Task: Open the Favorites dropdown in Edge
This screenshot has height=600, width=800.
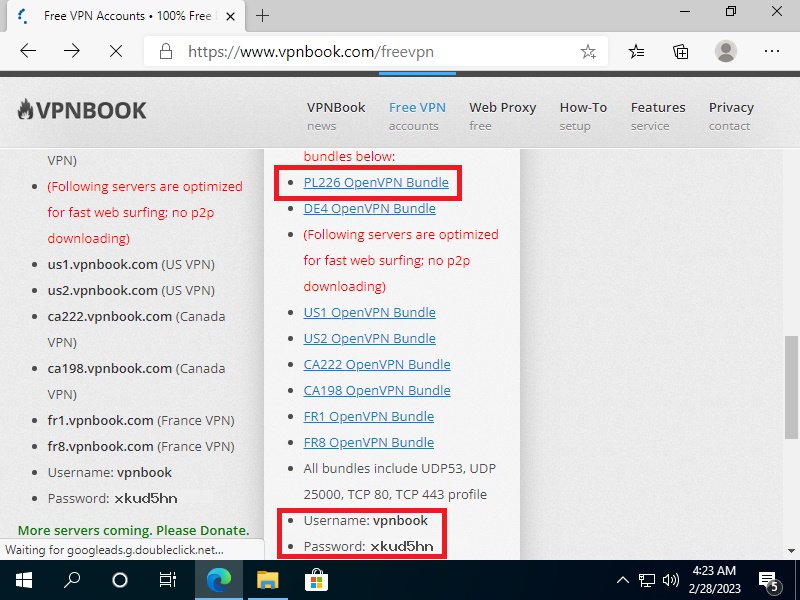Action: pos(636,50)
